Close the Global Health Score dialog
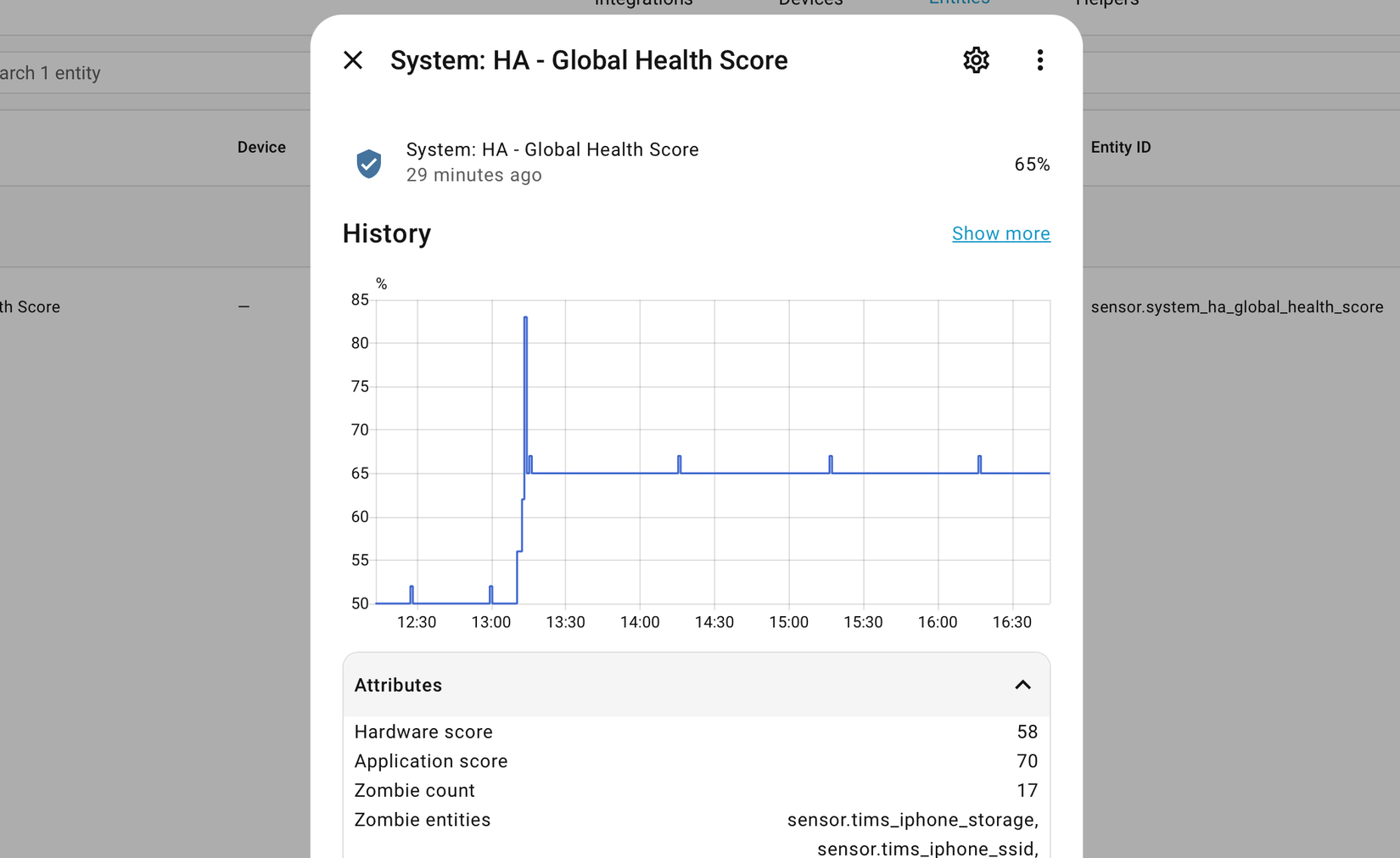 (353, 60)
